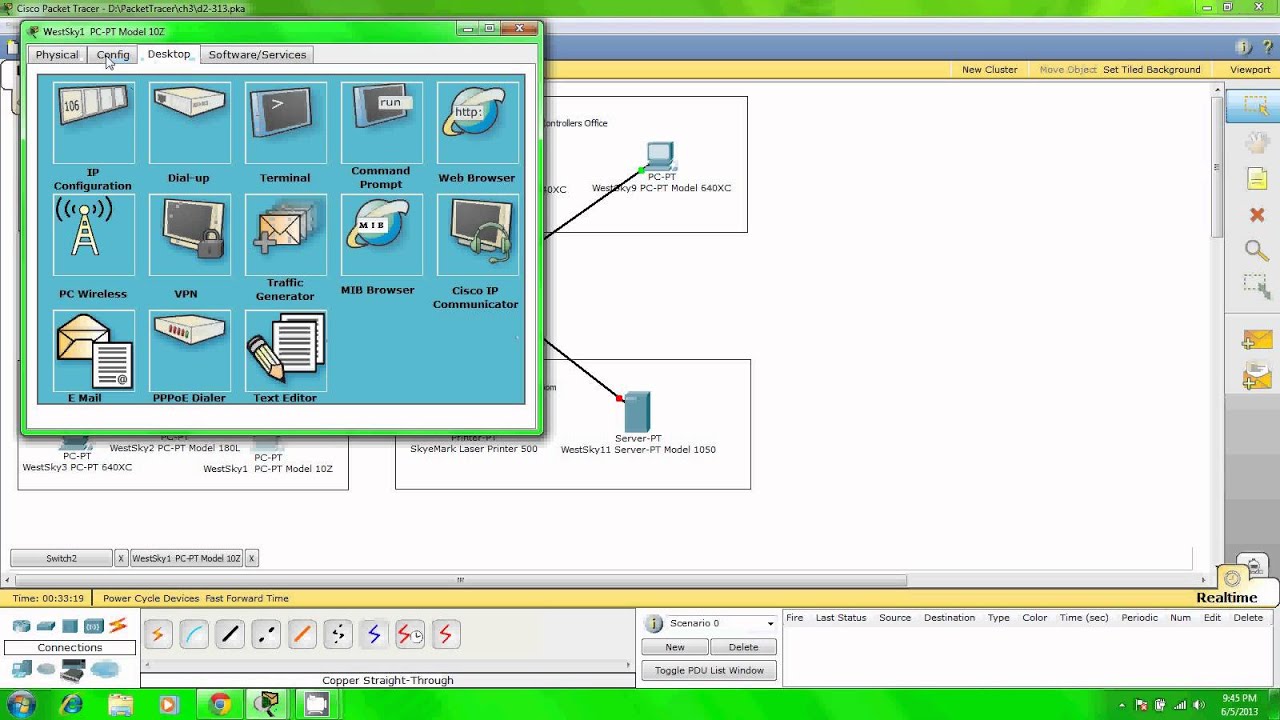Open PC Wireless settings

pos(93,235)
